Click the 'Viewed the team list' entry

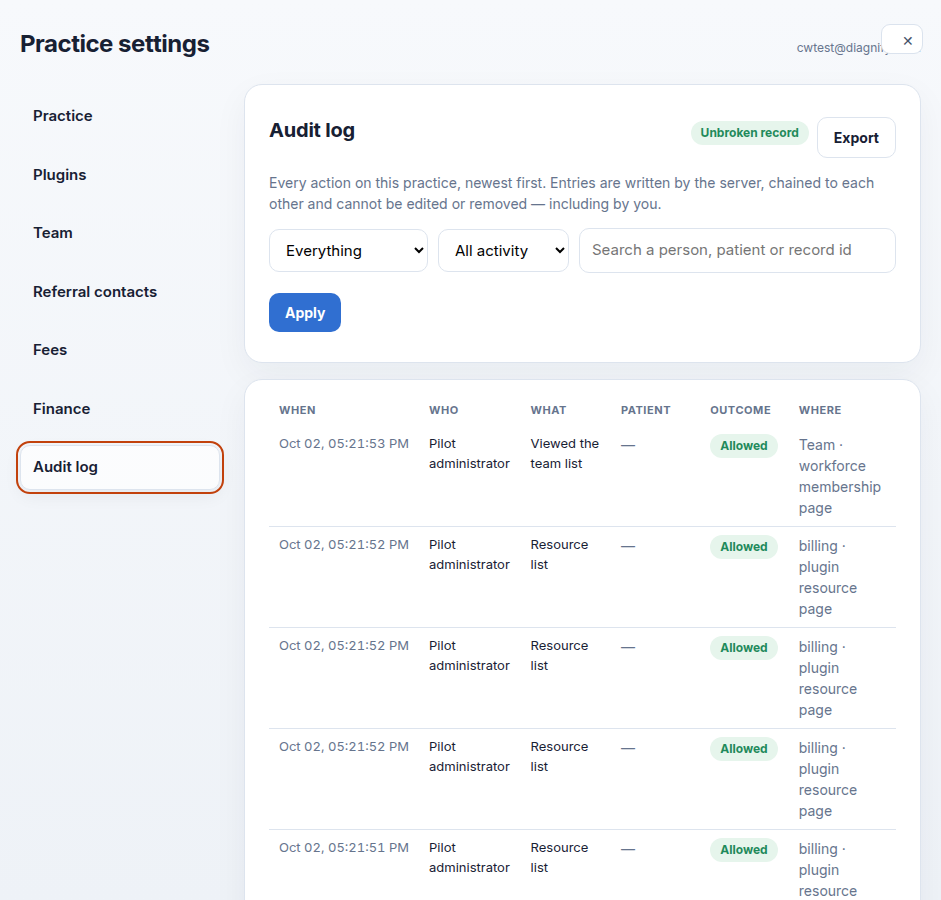click(565, 454)
